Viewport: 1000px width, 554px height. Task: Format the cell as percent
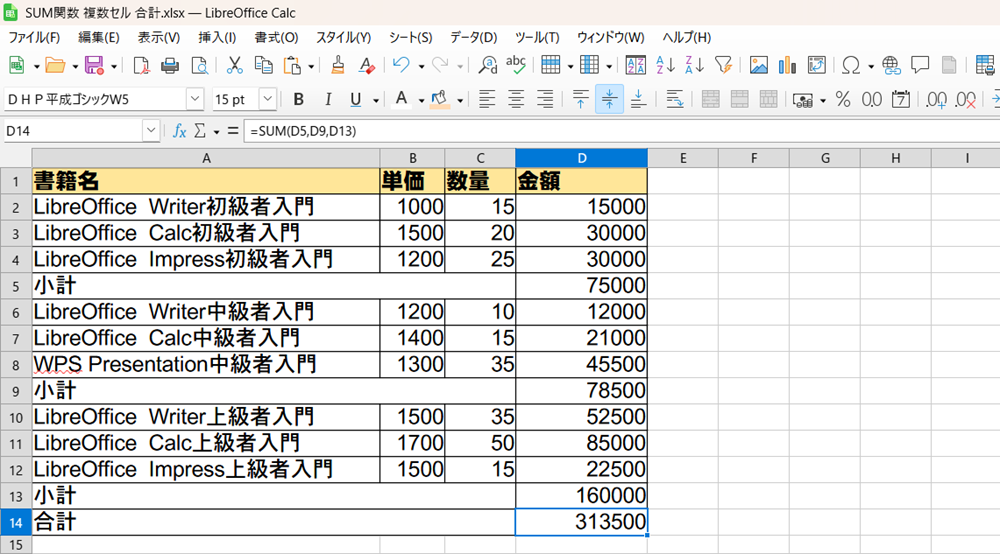843,99
